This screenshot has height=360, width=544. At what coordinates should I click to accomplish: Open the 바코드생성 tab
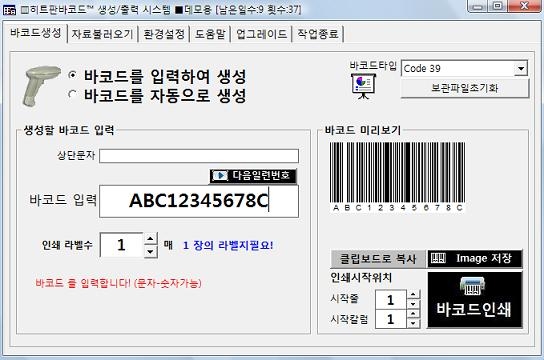tap(35, 33)
